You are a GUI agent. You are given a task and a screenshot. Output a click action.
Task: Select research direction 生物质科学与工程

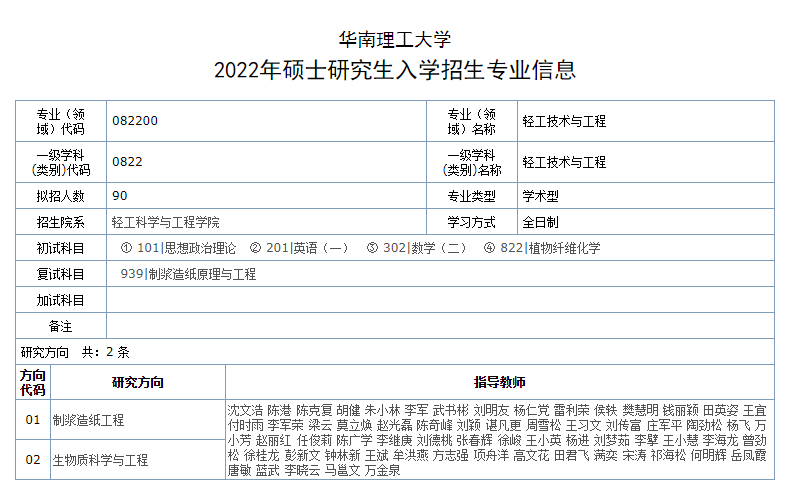pyautogui.click(x=100, y=460)
